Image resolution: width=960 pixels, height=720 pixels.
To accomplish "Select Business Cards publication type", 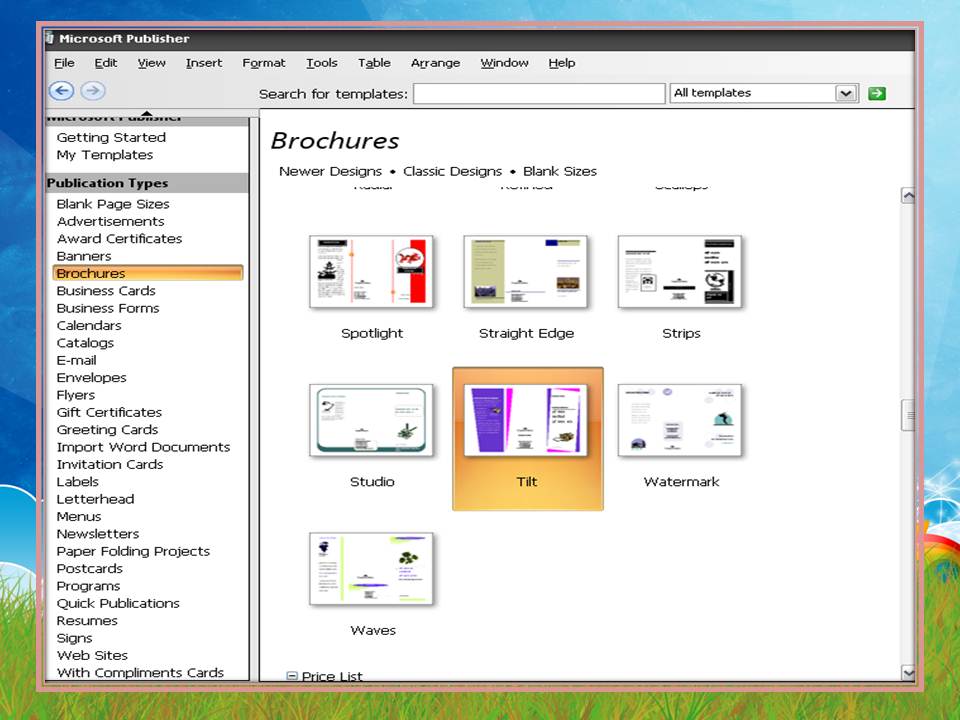I will pyautogui.click(x=106, y=291).
